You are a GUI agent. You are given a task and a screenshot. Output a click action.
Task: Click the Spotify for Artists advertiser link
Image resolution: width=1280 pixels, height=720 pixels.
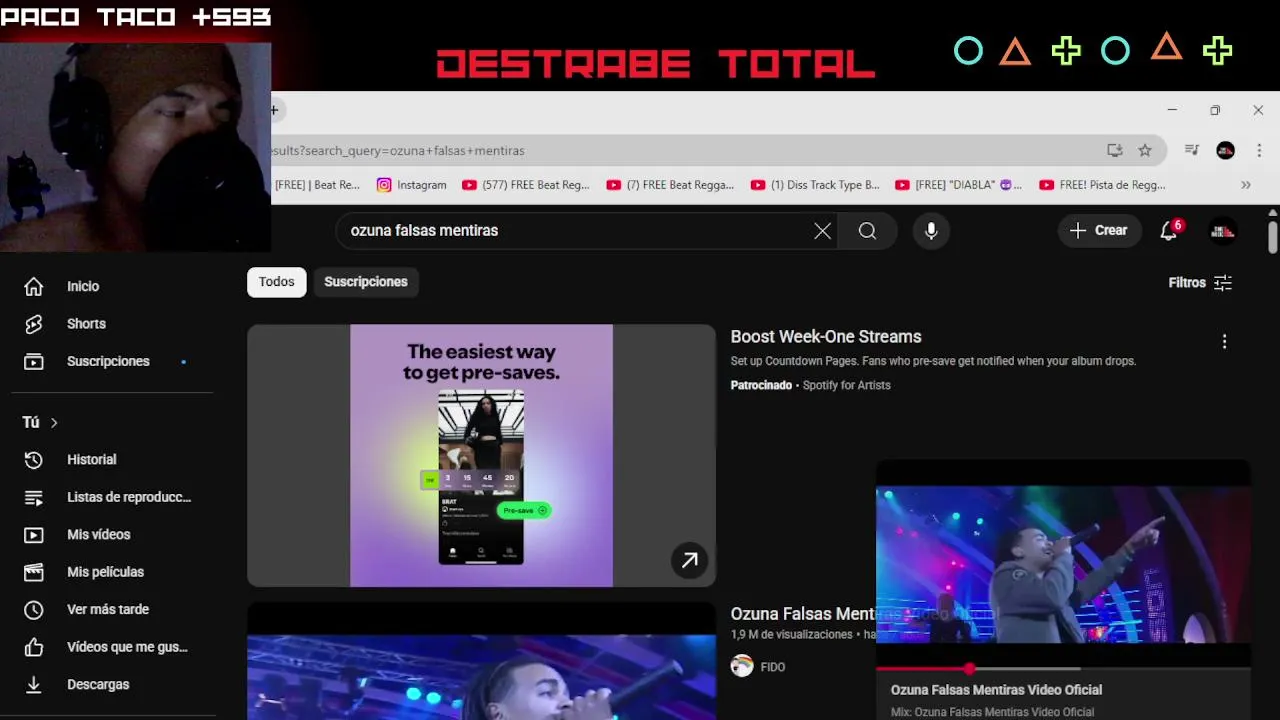(847, 385)
